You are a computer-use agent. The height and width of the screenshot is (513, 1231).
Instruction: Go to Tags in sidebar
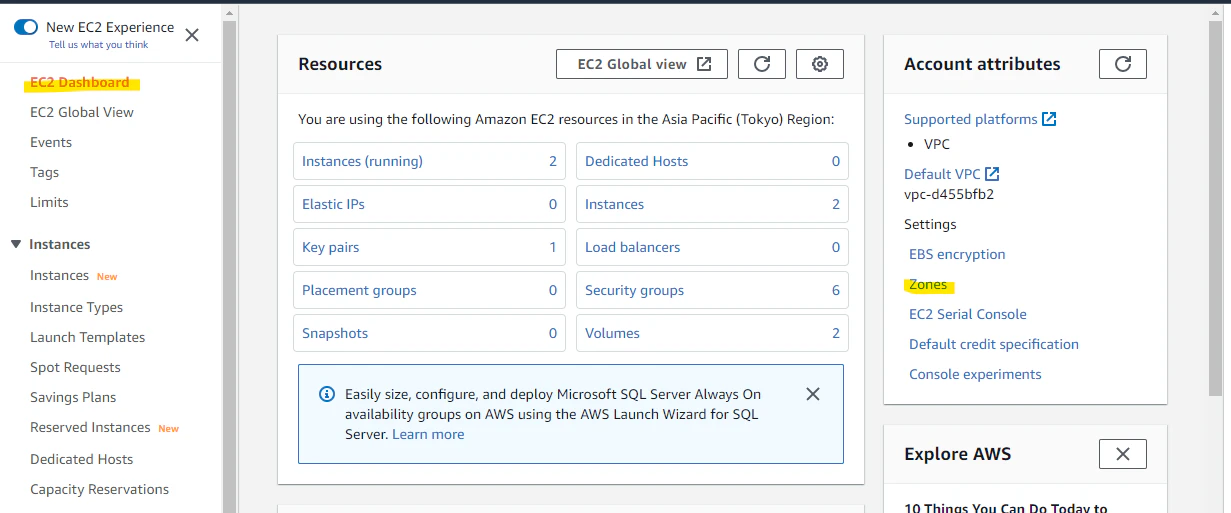coord(44,172)
